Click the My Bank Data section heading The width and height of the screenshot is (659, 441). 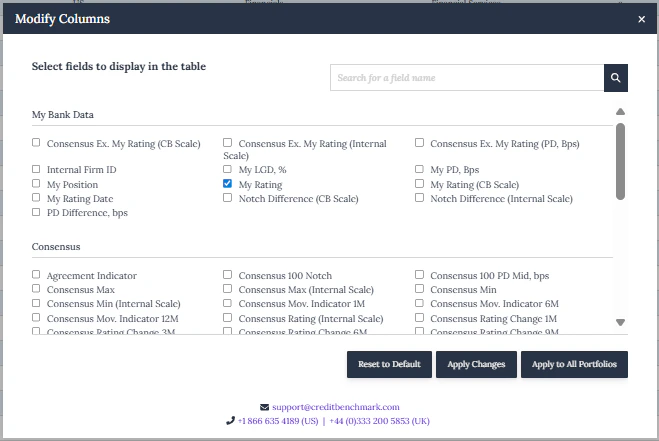63,115
